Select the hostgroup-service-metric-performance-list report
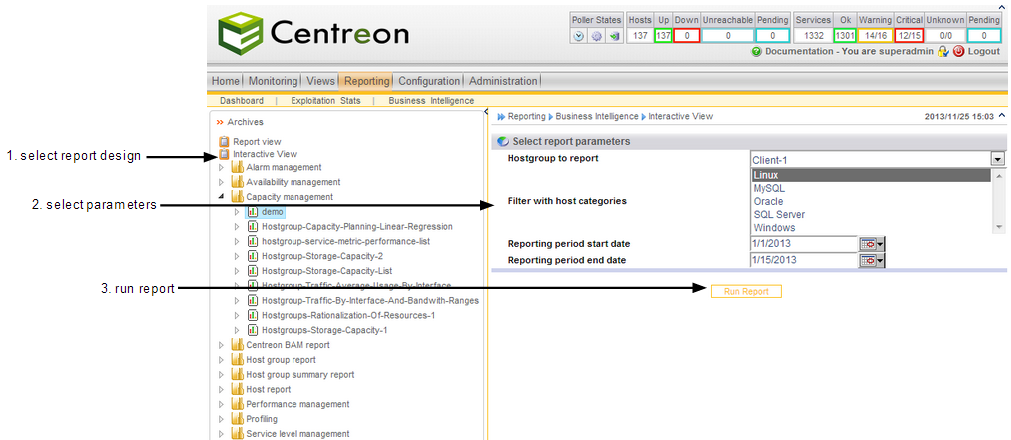Screen dimensions: 1011x440 click(x=346, y=241)
